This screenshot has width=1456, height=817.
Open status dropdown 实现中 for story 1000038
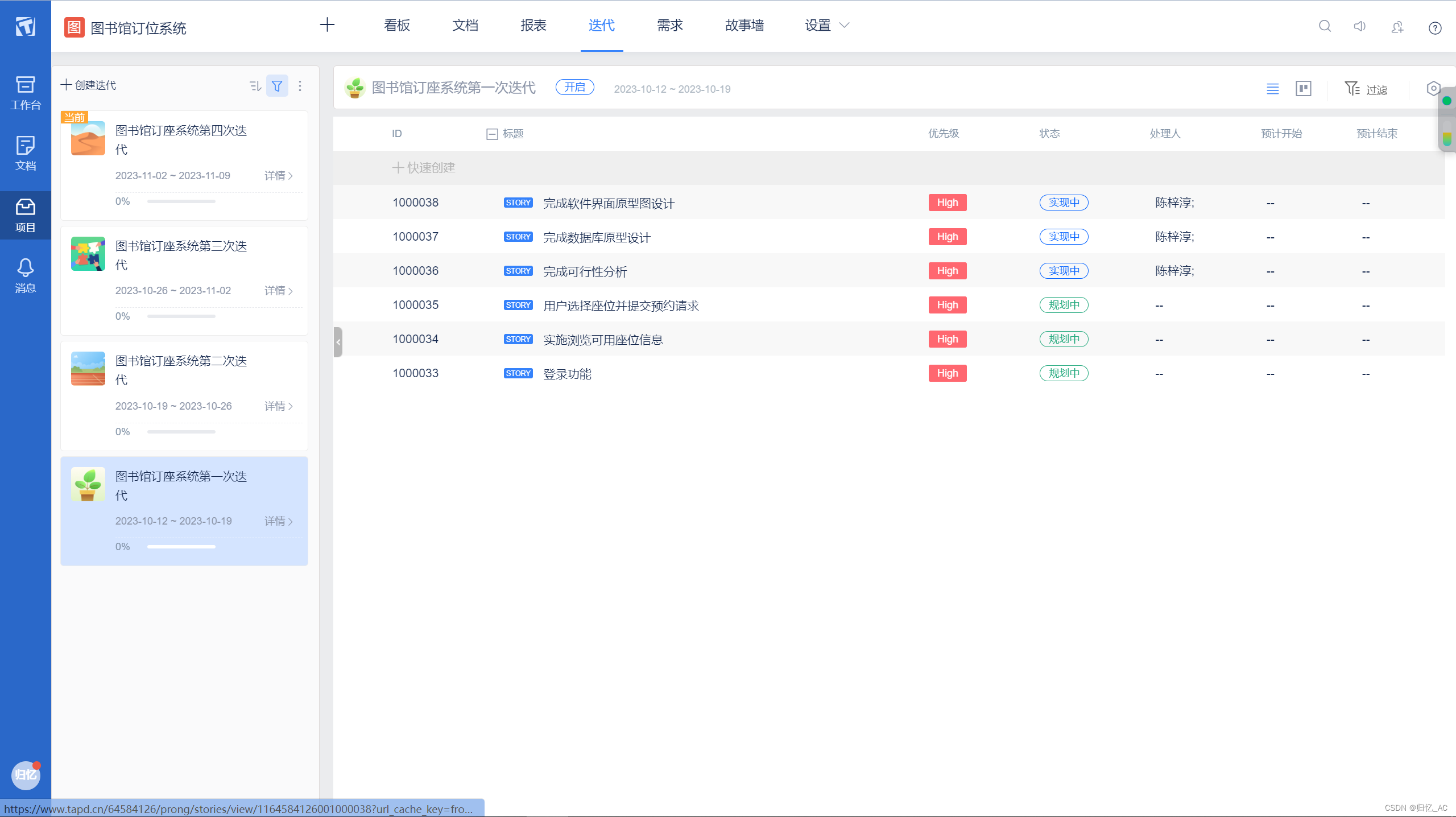[1064, 203]
